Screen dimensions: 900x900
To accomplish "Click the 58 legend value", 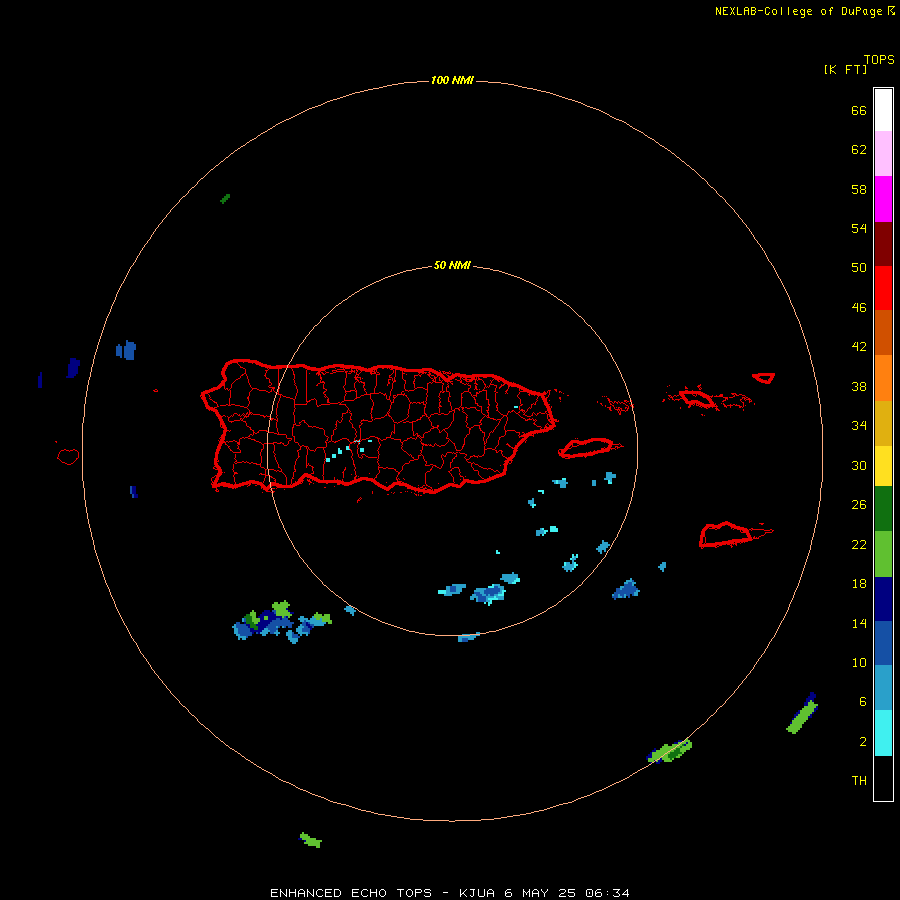I will [x=859, y=189].
